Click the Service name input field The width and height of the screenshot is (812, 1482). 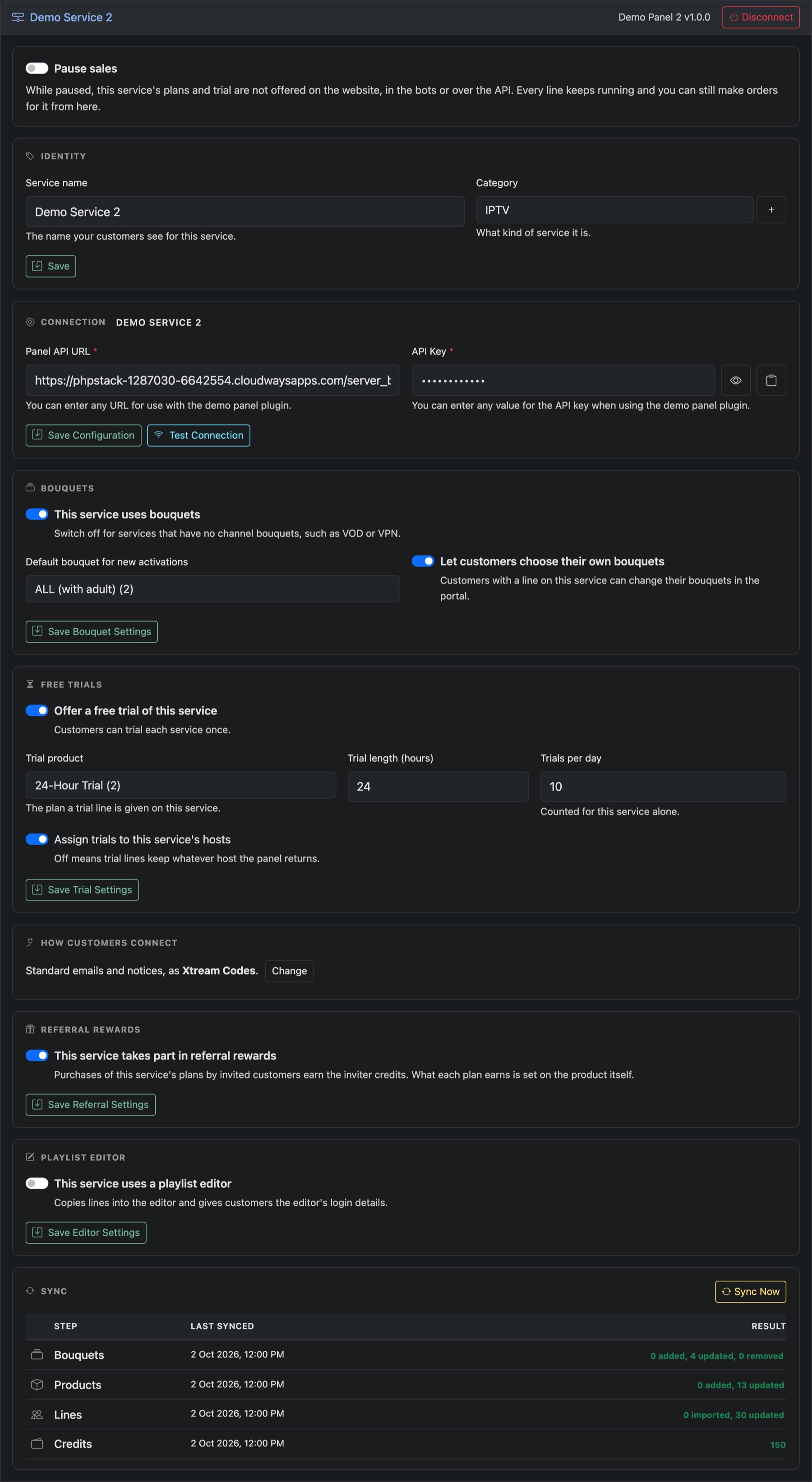coord(245,212)
